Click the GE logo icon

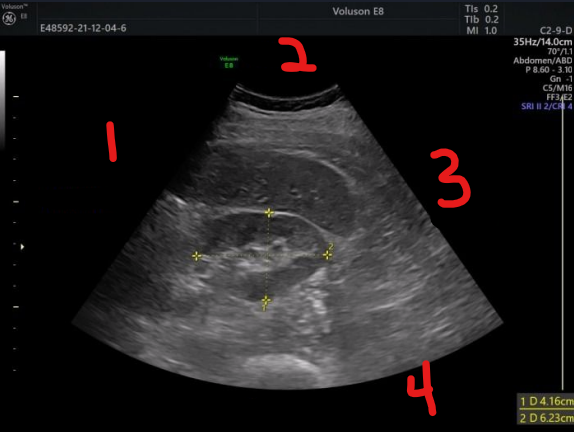[x=9, y=18]
